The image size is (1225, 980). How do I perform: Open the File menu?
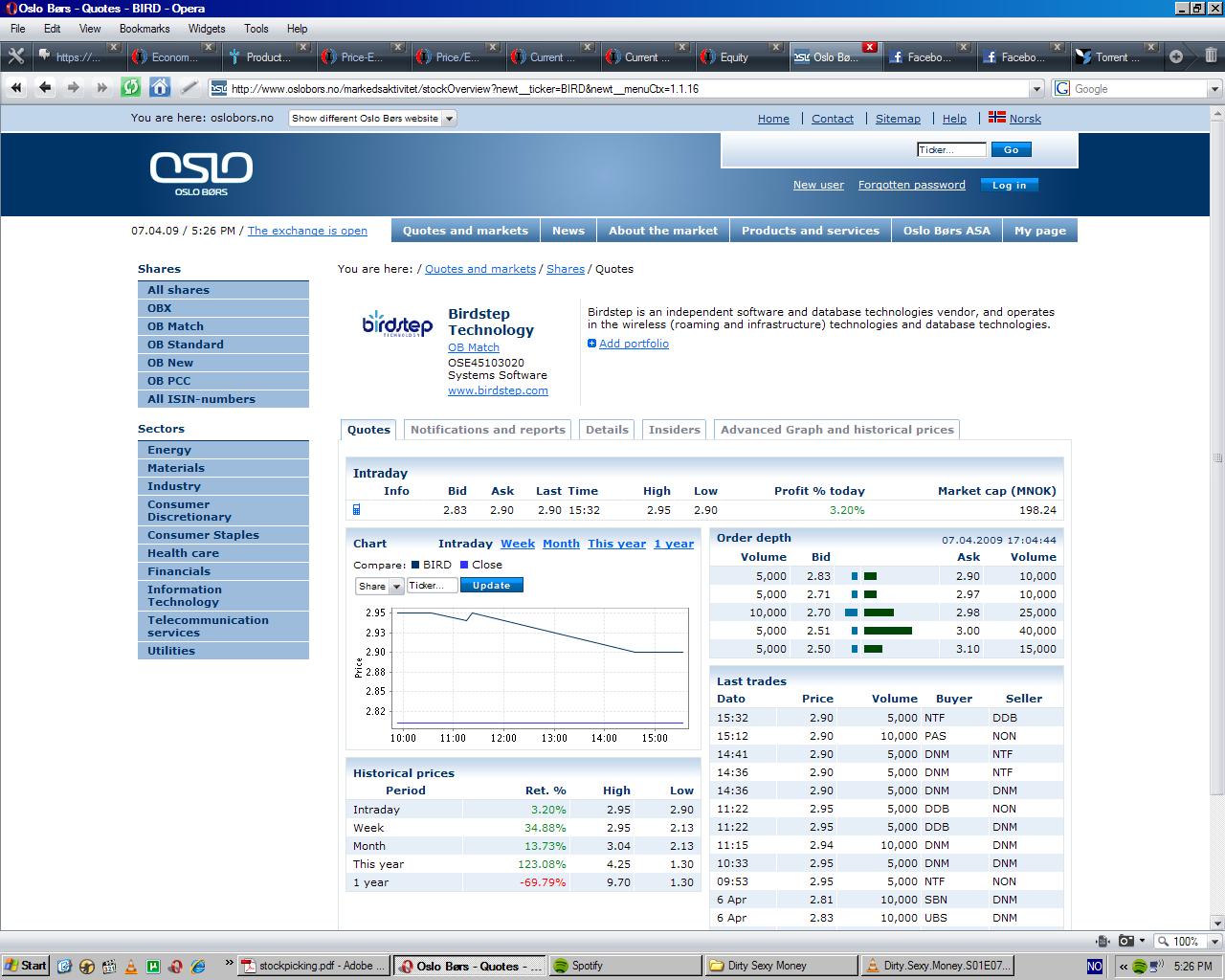pyautogui.click(x=18, y=29)
